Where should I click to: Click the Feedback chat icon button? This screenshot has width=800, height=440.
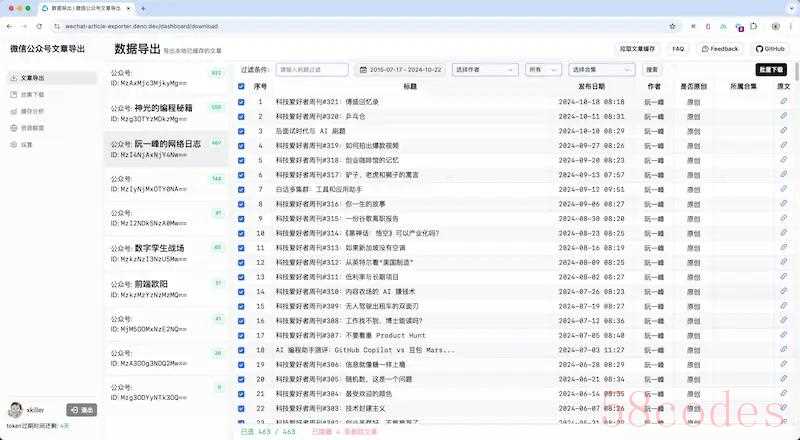(x=705, y=48)
